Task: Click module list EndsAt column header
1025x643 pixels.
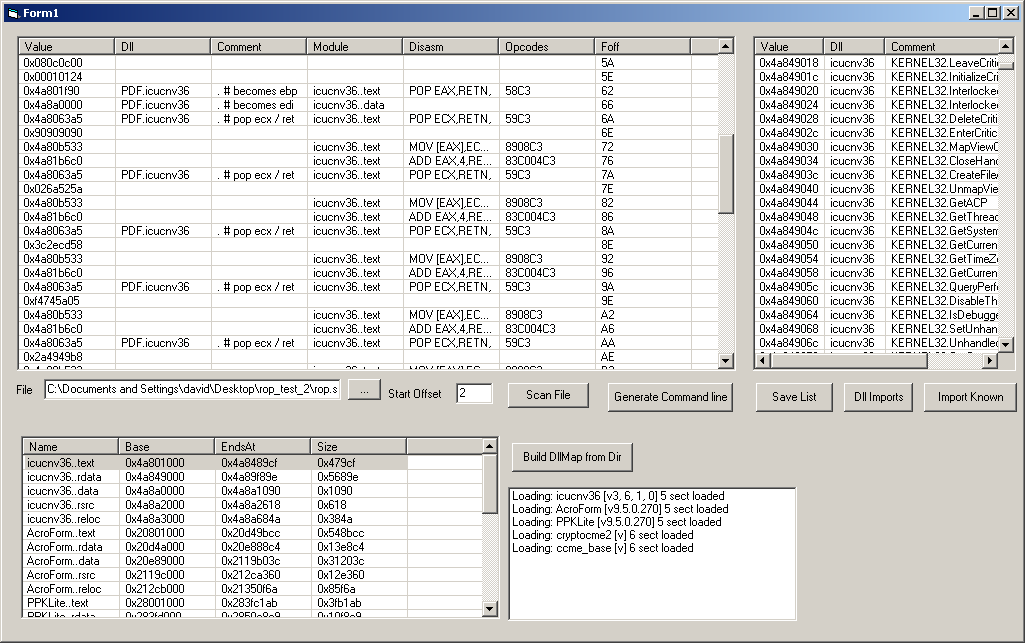Action: pos(263,446)
